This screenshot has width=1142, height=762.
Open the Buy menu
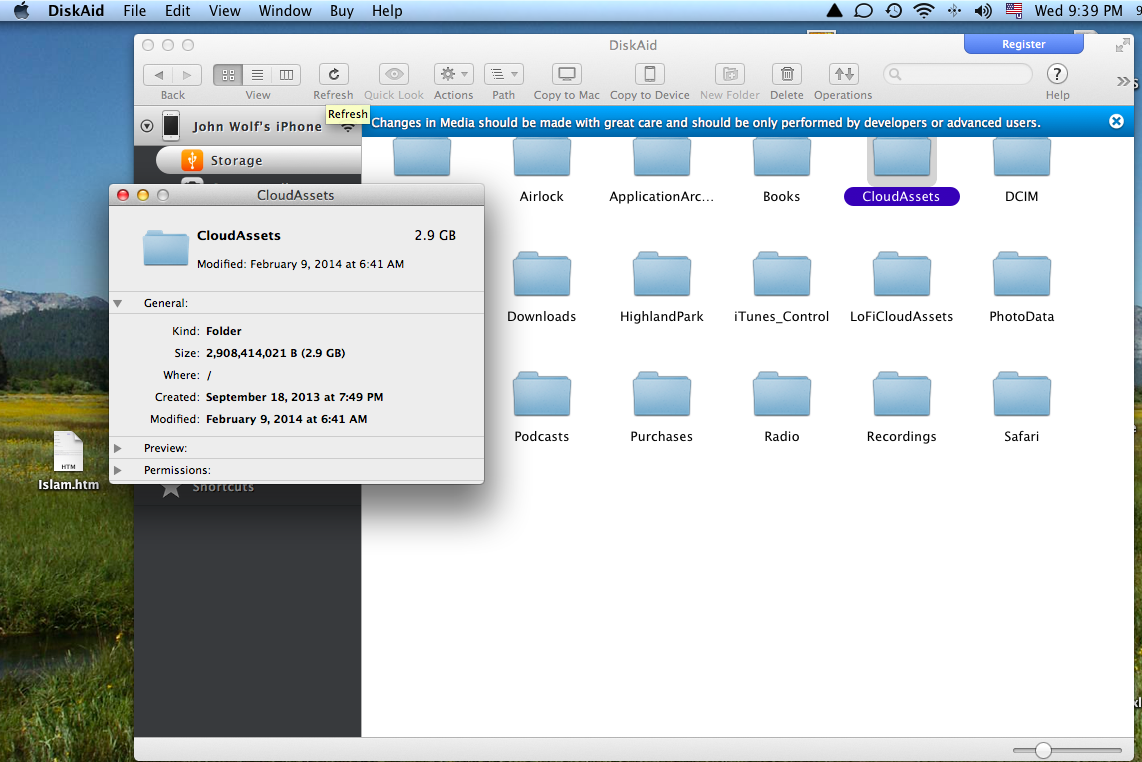(x=342, y=11)
